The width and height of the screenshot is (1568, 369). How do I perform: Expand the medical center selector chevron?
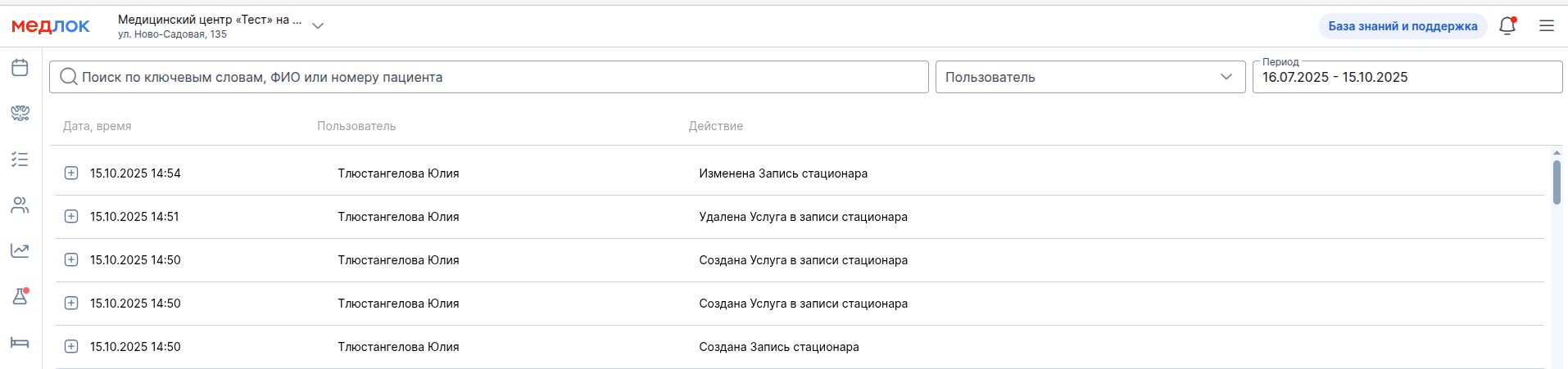(319, 26)
